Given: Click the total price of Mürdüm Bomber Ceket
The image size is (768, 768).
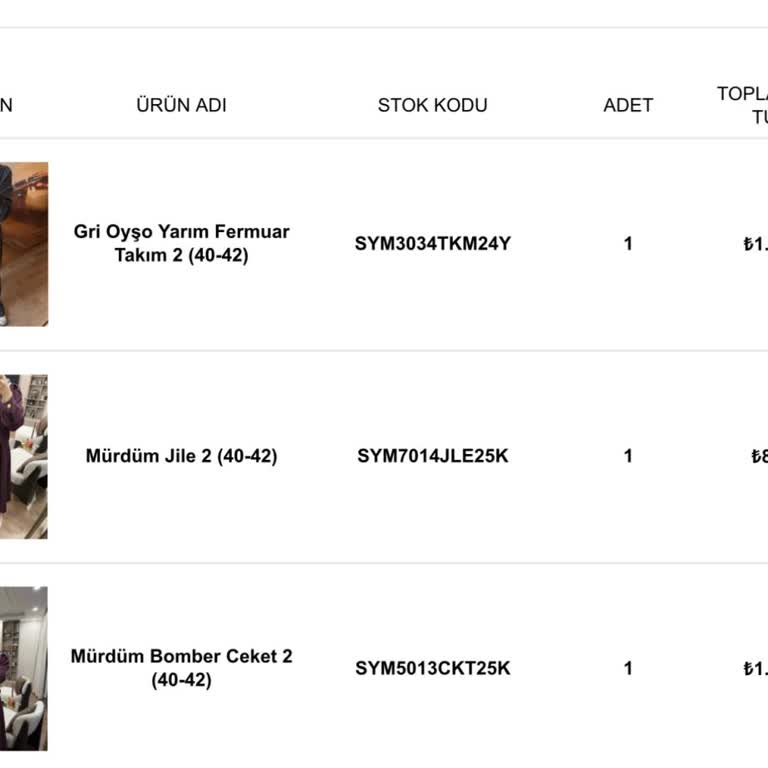Looking at the screenshot, I should (755, 669).
